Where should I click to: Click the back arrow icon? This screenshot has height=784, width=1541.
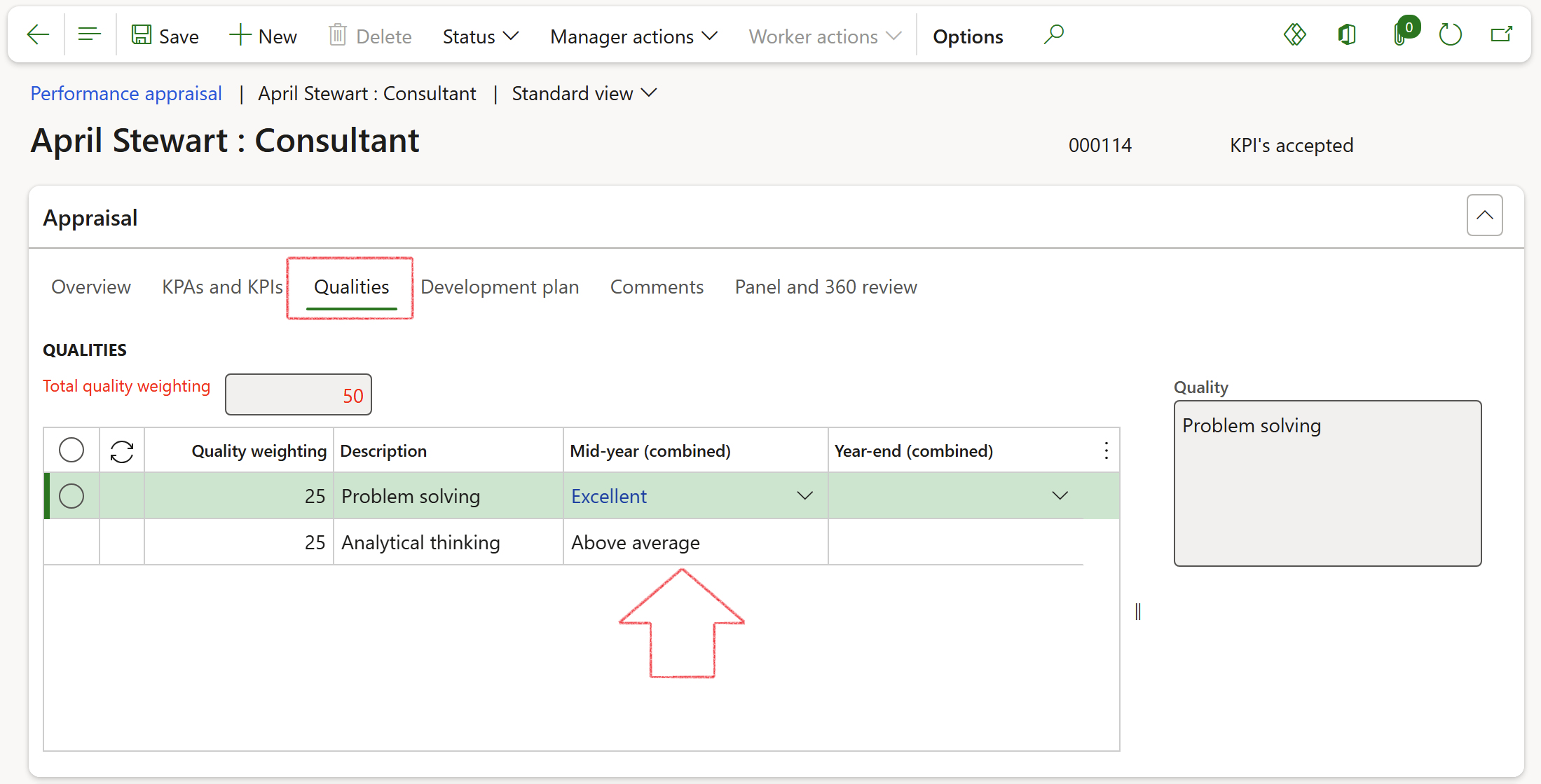38,35
